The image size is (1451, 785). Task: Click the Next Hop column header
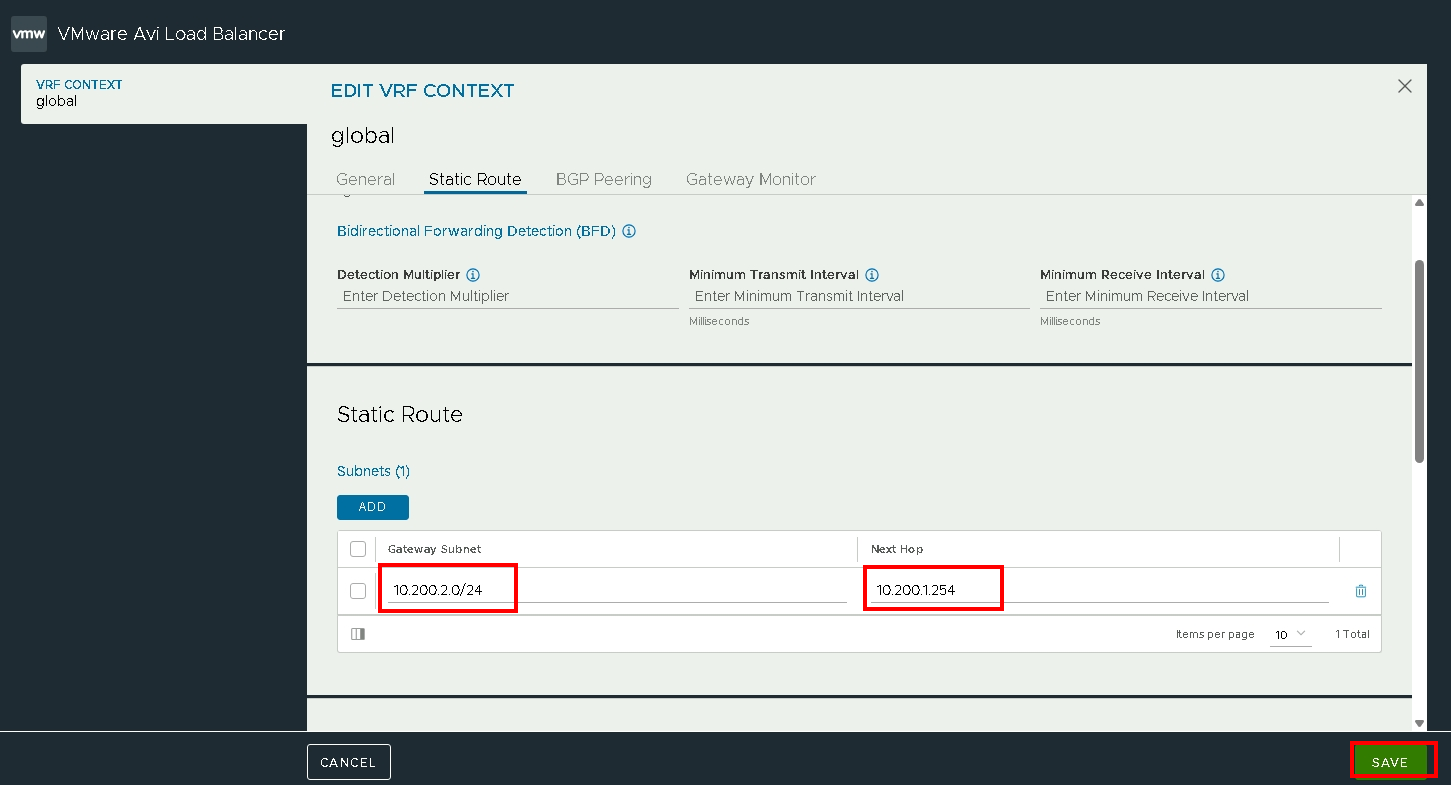tap(897, 549)
